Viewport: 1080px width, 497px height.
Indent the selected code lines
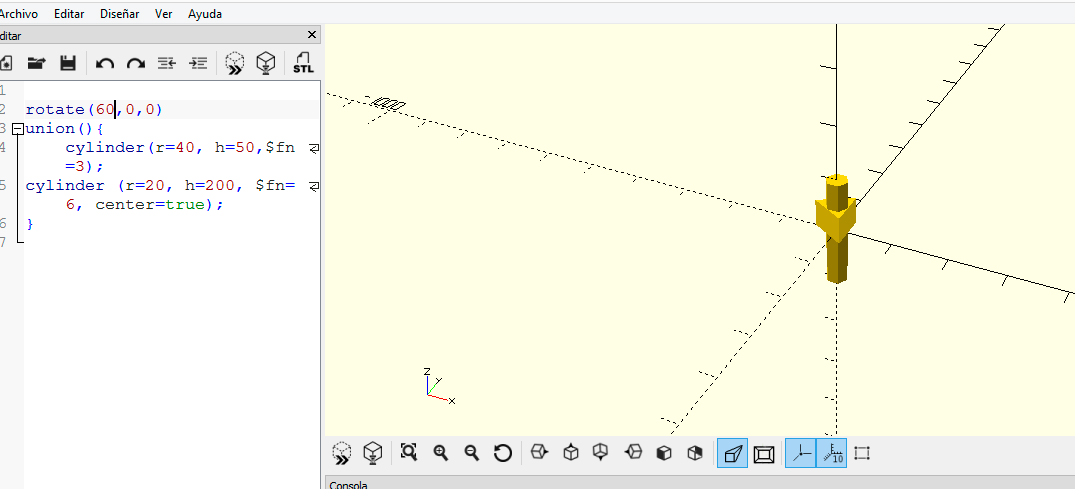tap(199, 63)
